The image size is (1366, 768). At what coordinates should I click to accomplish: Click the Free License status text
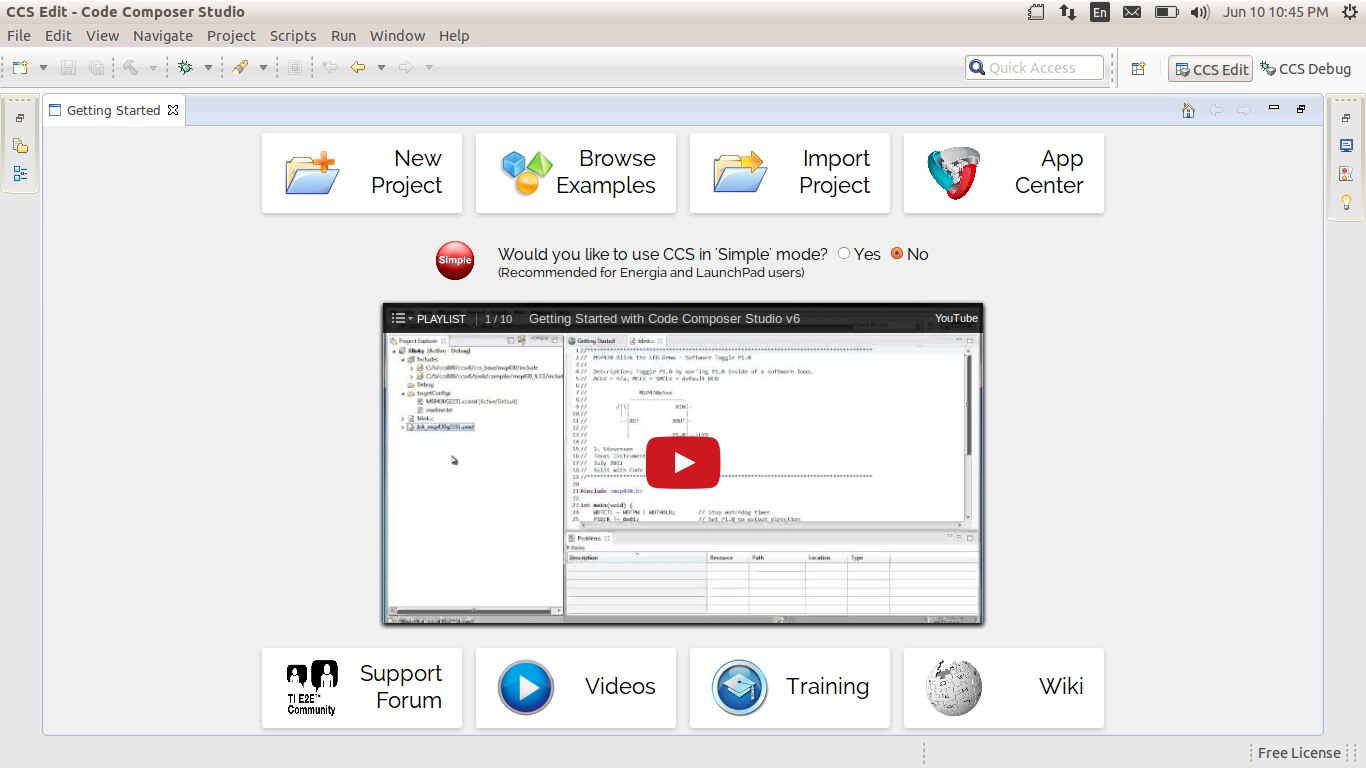pyautogui.click(x=1299, y=753)
